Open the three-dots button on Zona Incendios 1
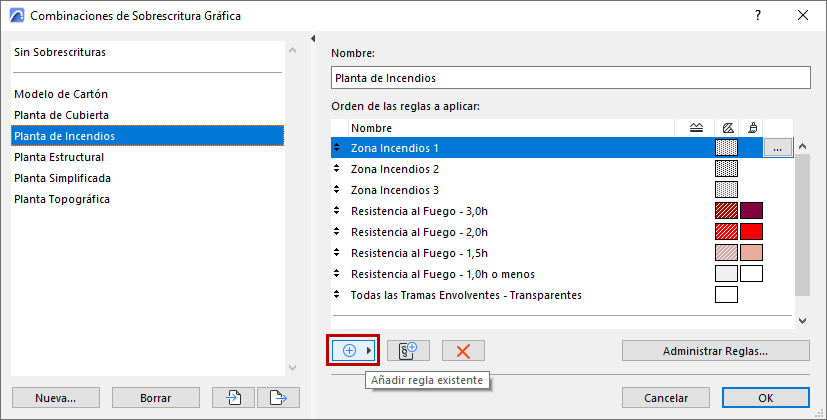 [x=778, y=148]
